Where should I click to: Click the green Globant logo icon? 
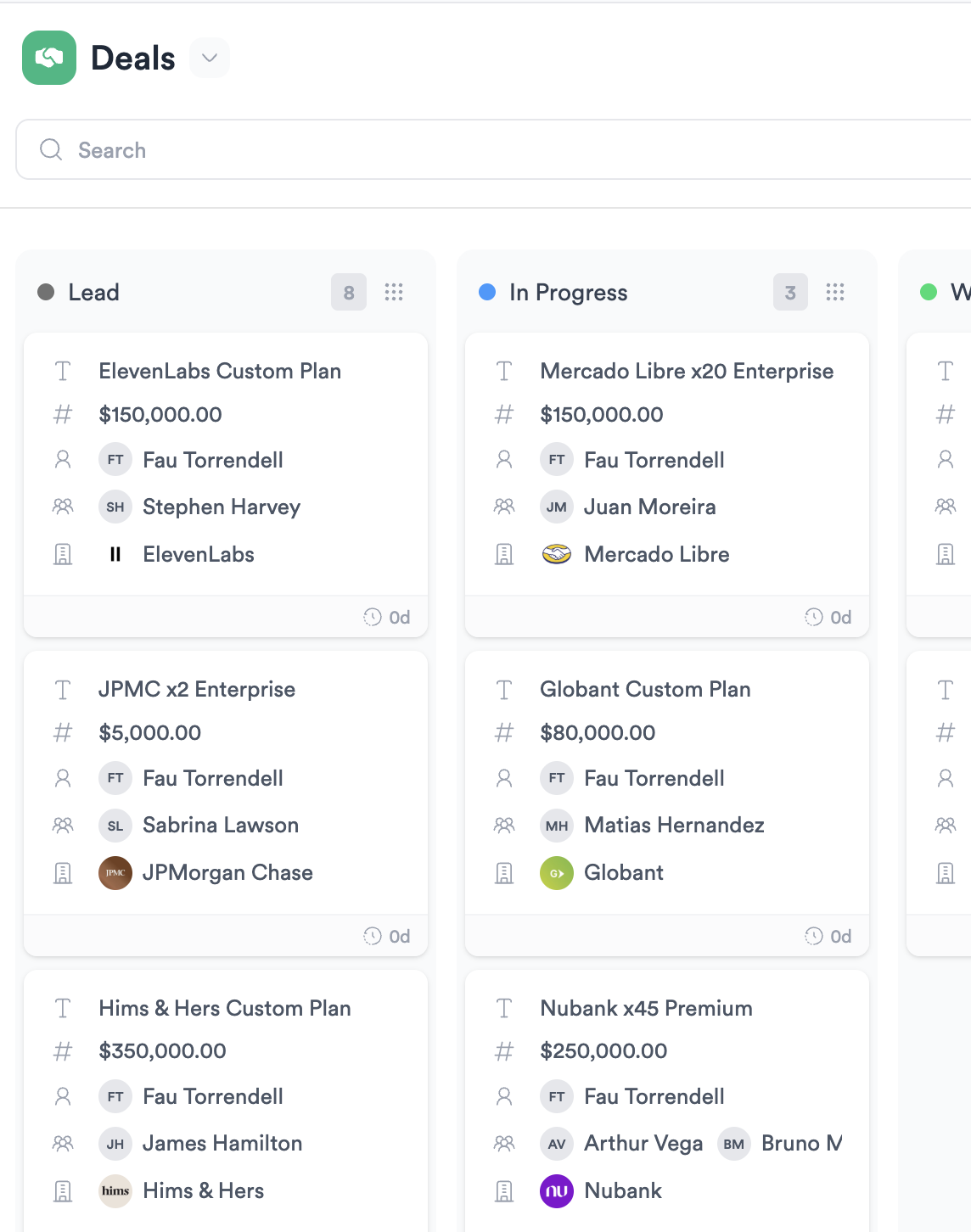pos(557,872)
